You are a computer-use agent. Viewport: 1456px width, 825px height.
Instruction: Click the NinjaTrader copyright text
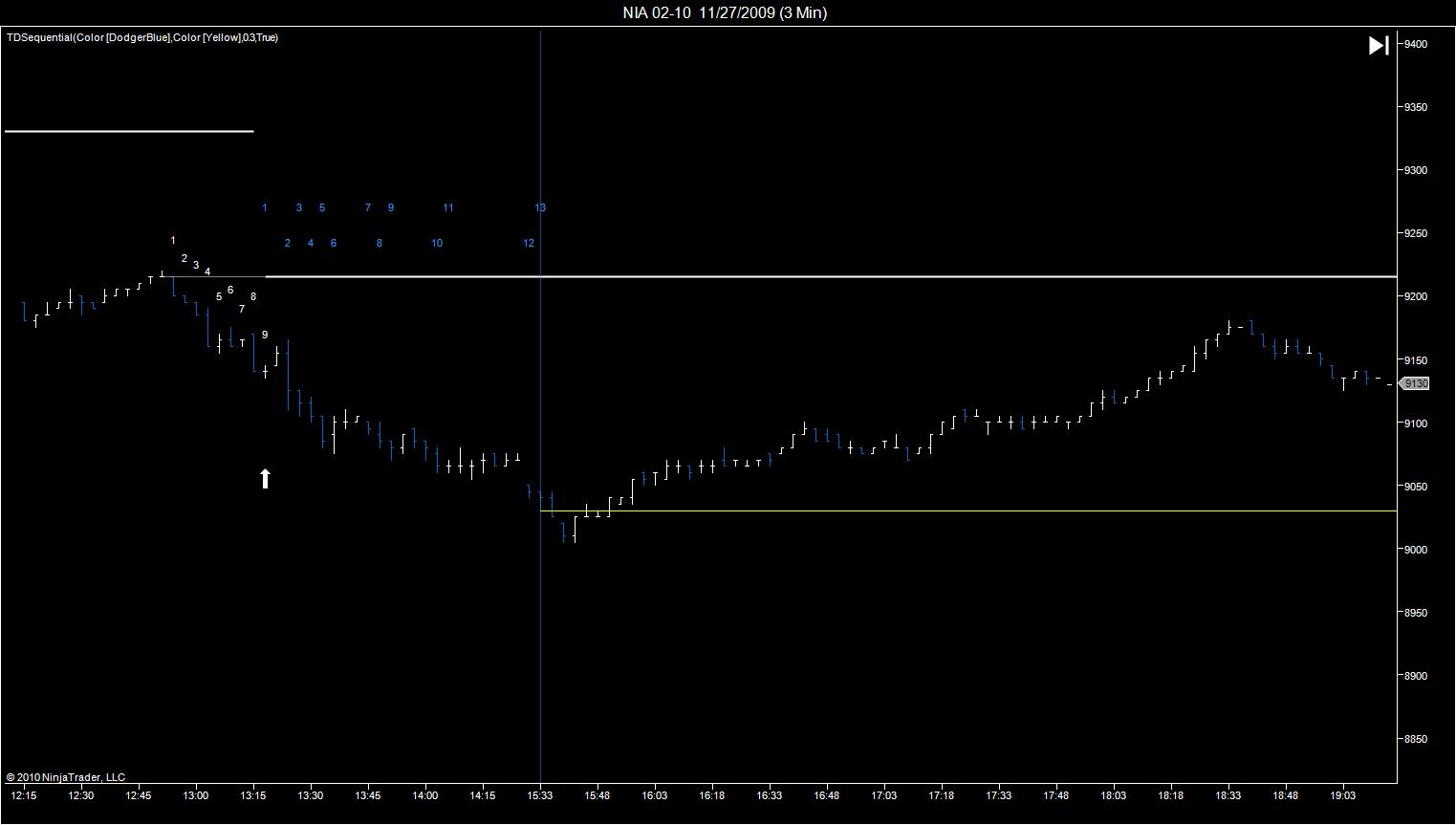[65, 777]
